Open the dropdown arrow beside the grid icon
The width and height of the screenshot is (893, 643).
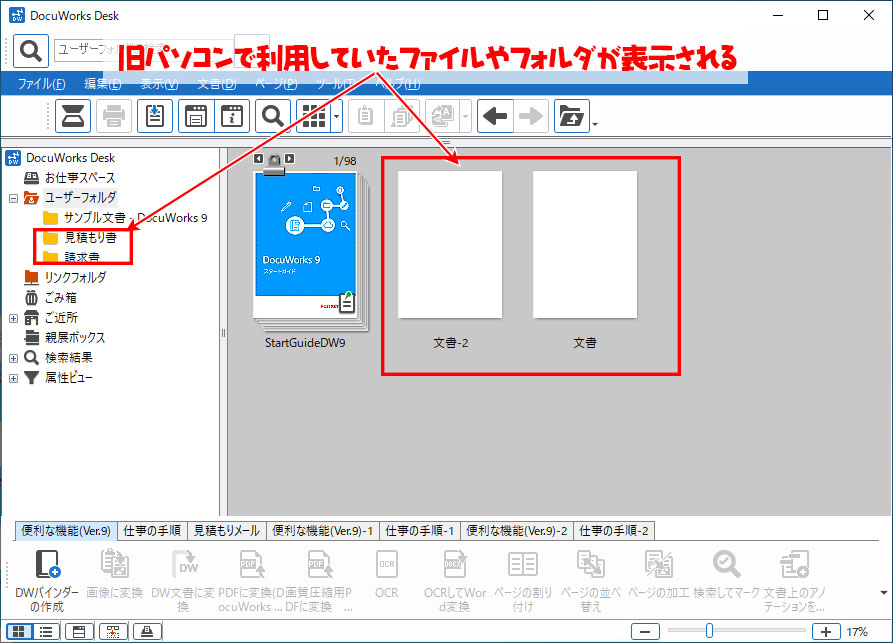click(337, 116)
